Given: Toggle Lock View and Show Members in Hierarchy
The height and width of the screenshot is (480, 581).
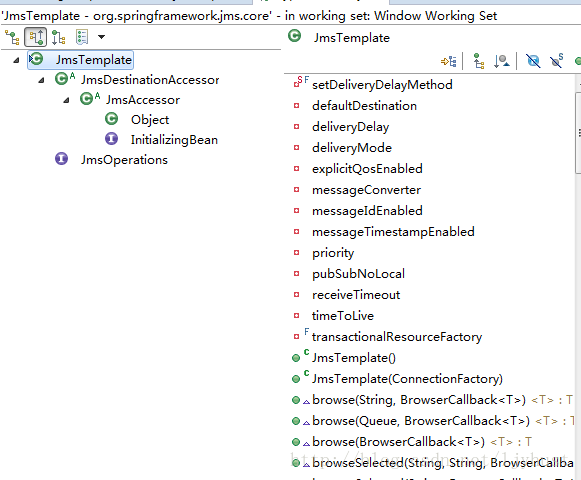Looking at the screenshot, I should point(449,61).
